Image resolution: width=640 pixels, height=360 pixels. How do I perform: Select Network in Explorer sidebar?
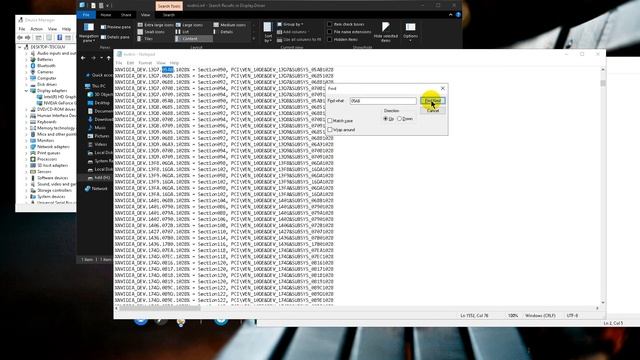[x=96, y=189]
